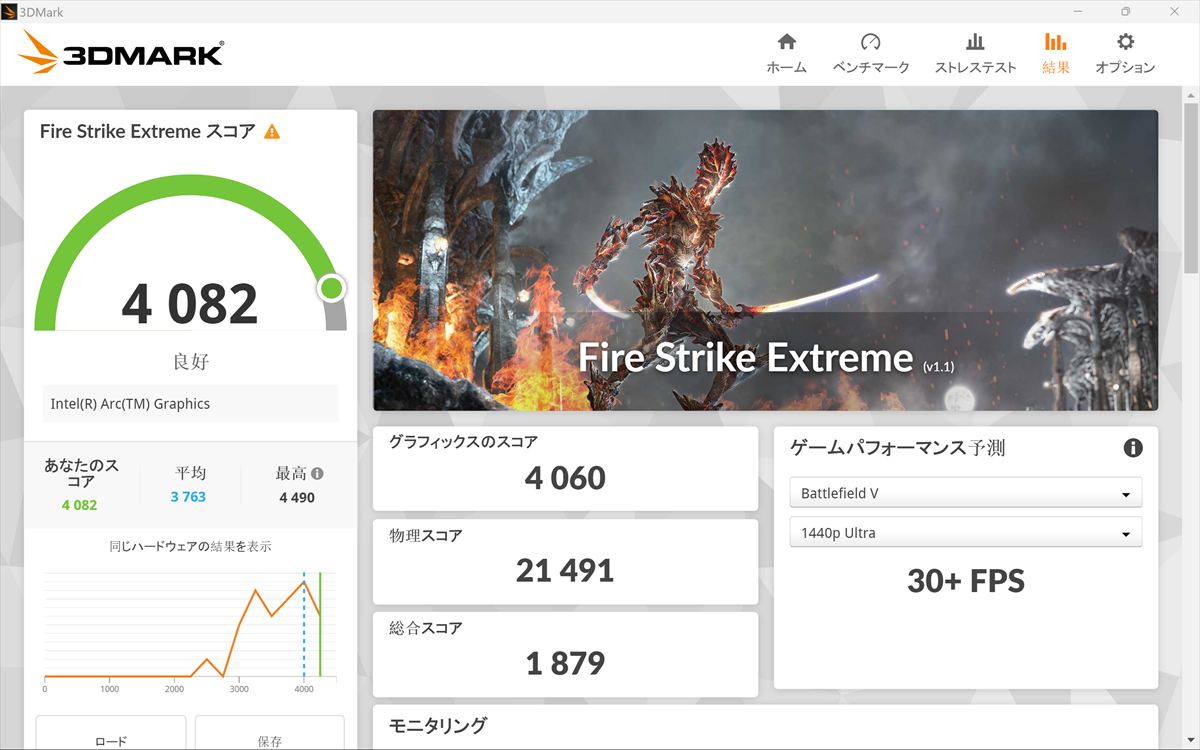Click the combined score value 1 879

point(565,663)
